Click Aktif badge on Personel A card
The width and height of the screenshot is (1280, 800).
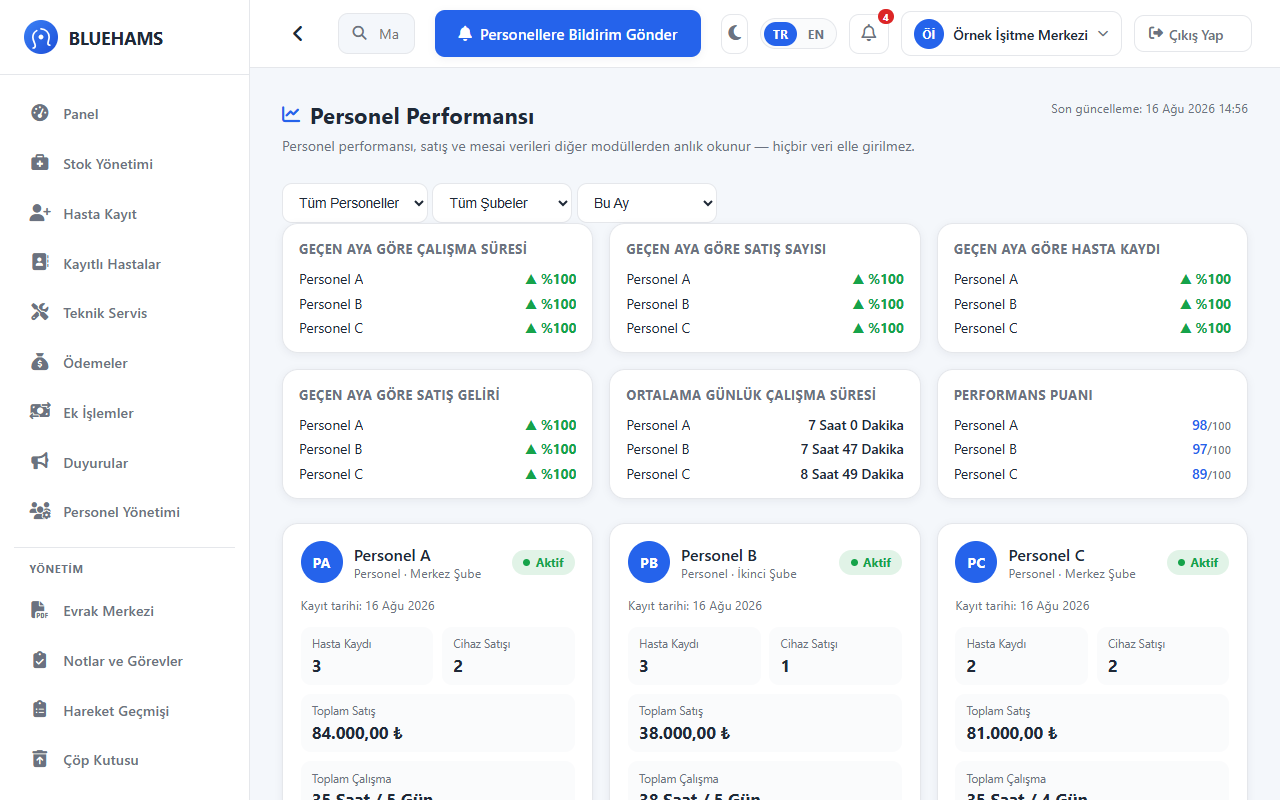click(543, 563)
